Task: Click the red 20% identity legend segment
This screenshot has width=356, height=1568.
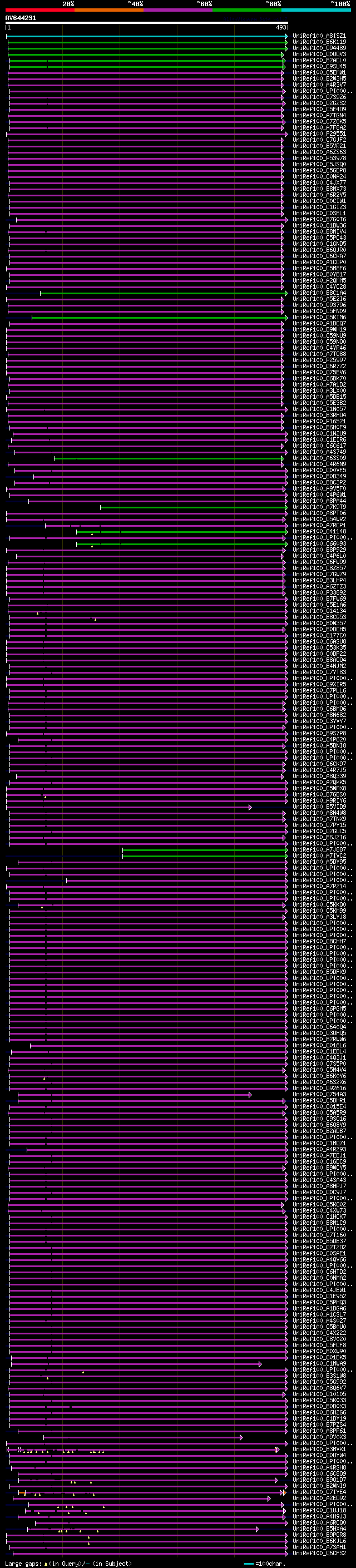Action: click(39, 10)
